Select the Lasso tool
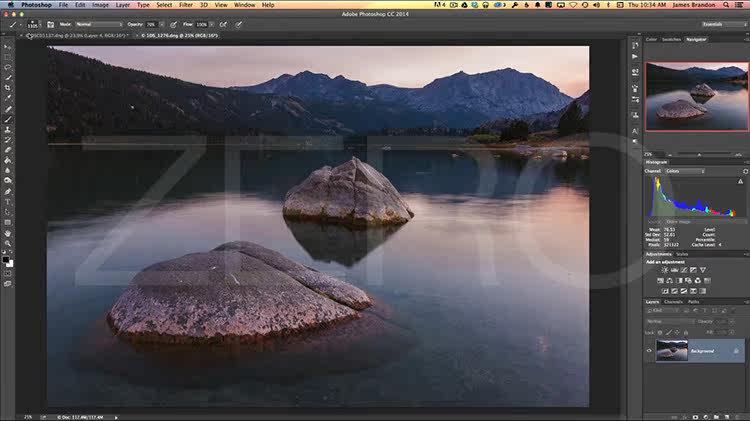Screen dimensions: 750x421 (x=8, y=67)
